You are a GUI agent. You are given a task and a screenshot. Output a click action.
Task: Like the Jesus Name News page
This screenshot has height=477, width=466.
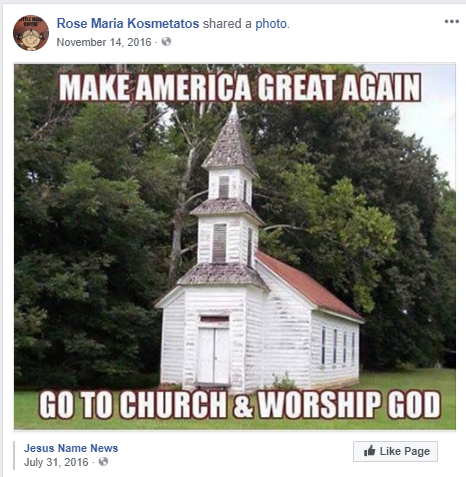[395, 451]
